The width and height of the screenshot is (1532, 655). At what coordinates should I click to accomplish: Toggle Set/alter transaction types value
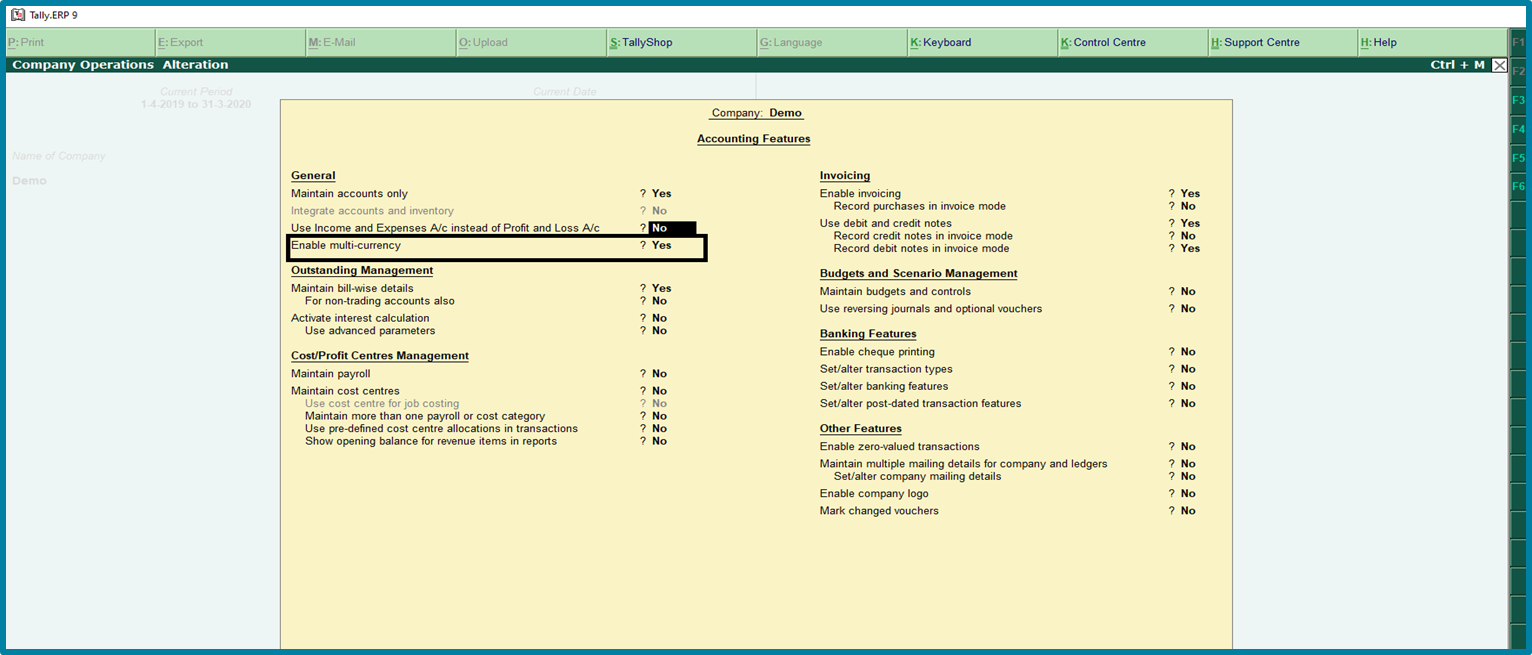[1188, 369]
